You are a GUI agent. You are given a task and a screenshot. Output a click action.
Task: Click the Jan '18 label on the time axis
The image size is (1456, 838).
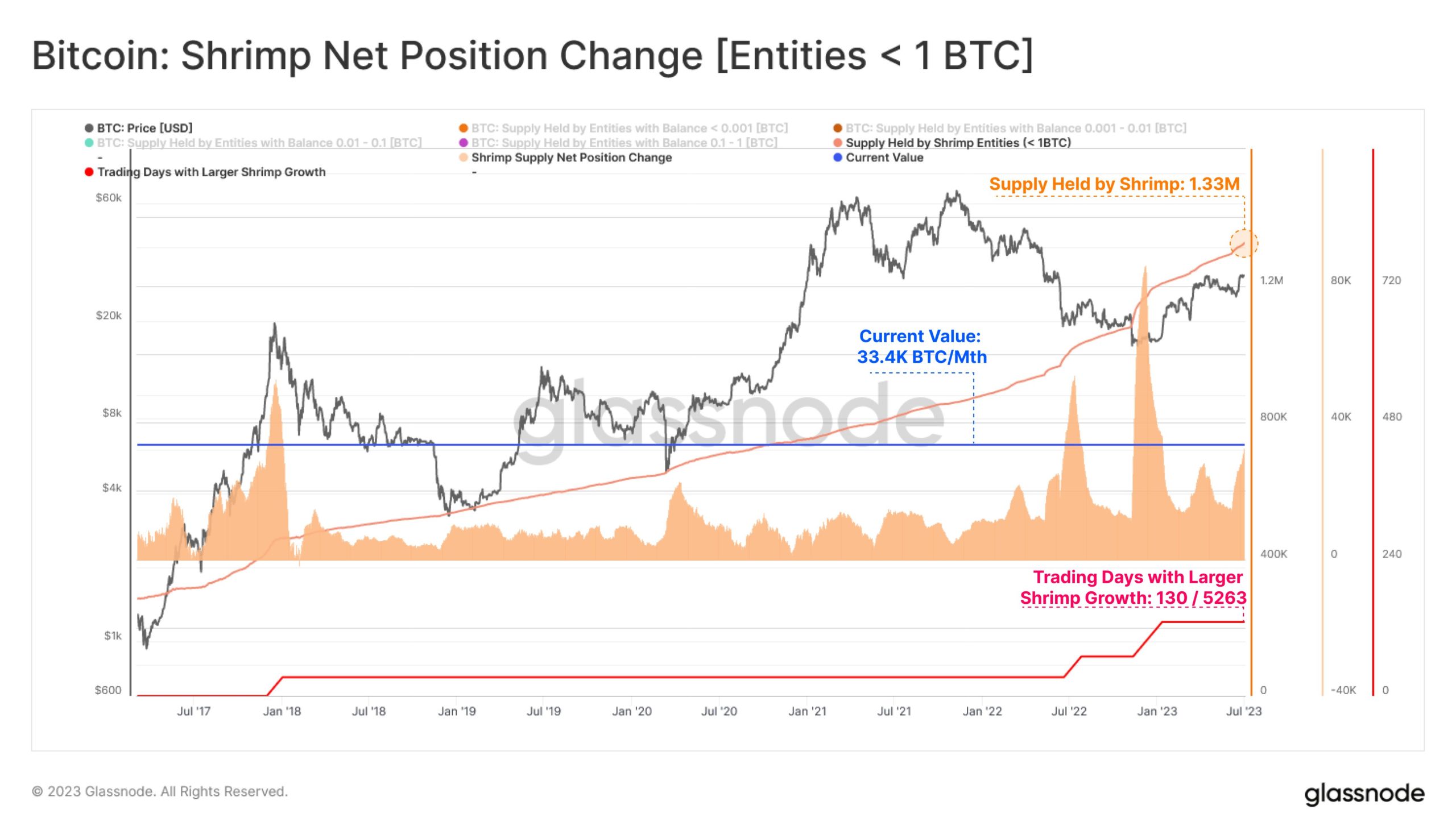[x=282, y=711]
